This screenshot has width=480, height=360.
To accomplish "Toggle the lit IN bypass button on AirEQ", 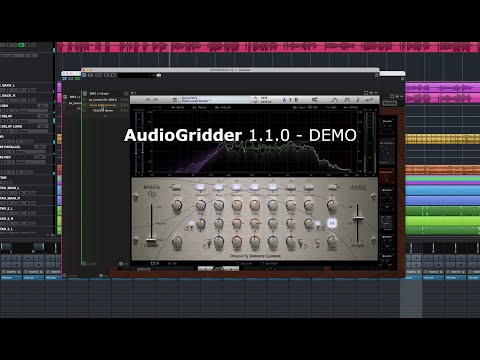I will point(332,223).
